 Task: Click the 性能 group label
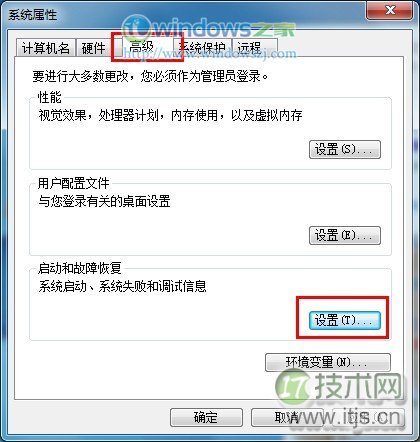click(x=49, y=97)
